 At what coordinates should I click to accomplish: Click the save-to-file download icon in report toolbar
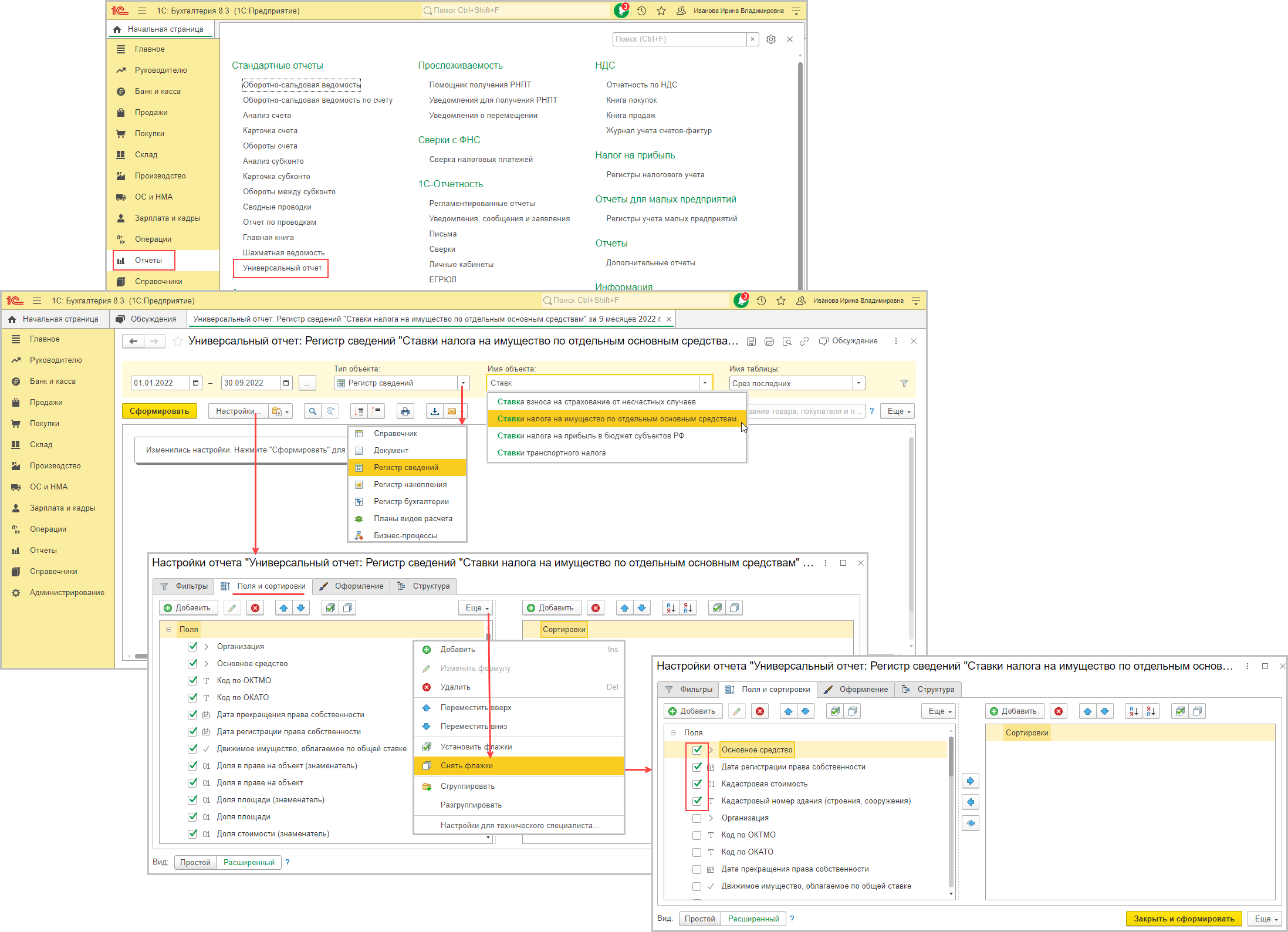[x=434, y=411]
